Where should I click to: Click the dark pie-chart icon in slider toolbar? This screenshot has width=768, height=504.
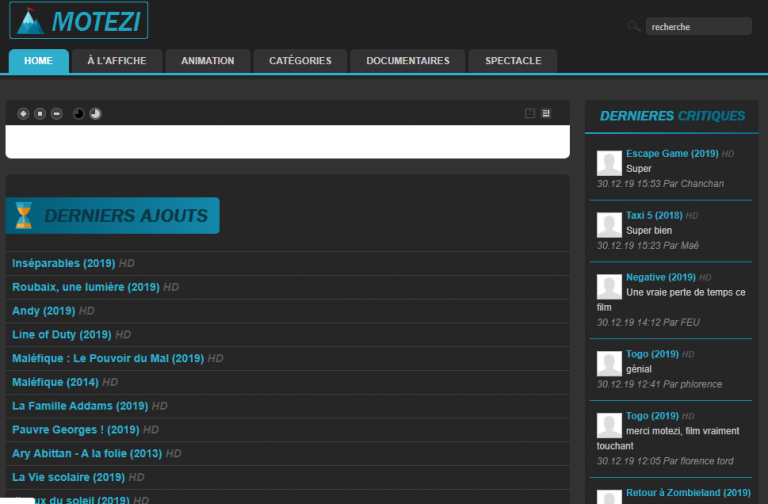pos(79,113)
